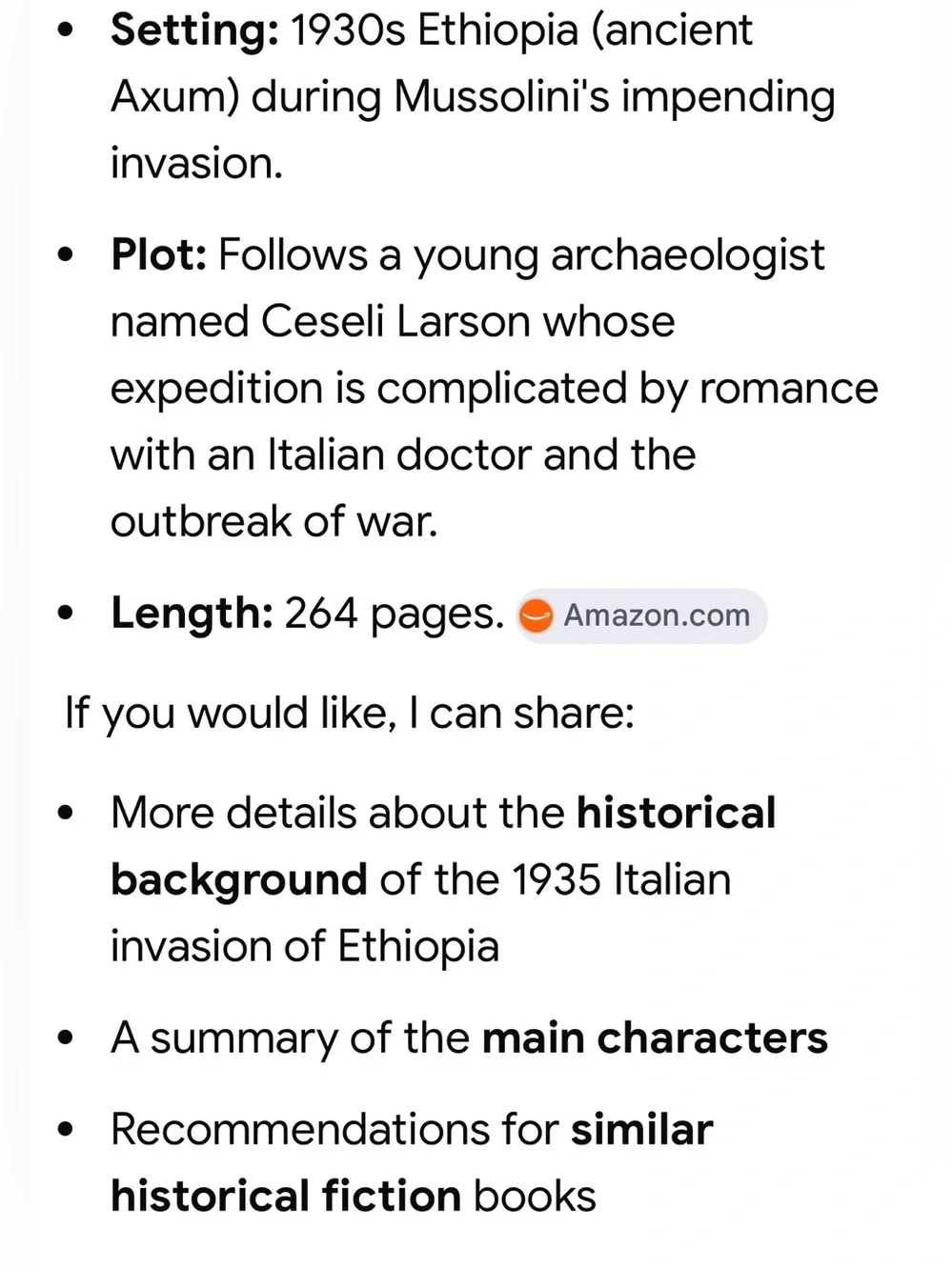Click the orange Amazon smile icon

point(536,616)
